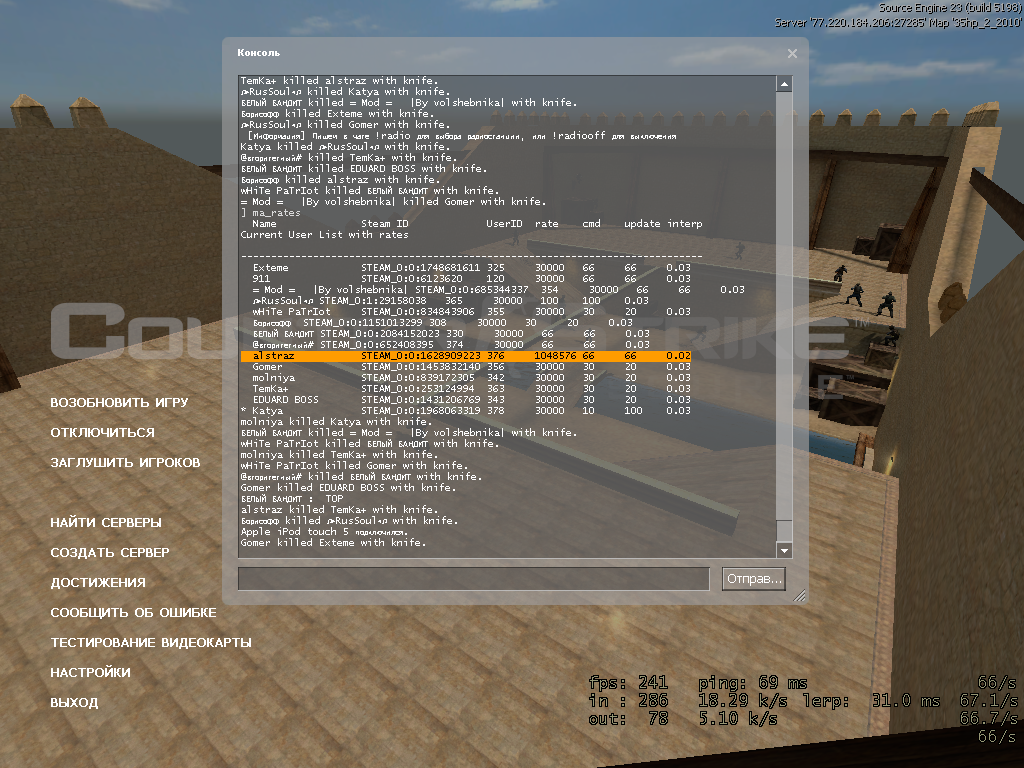The height and width of the screenshot is (768, 1024).
Task: Click the !radio information line
Action: click(x=462, y=136)
